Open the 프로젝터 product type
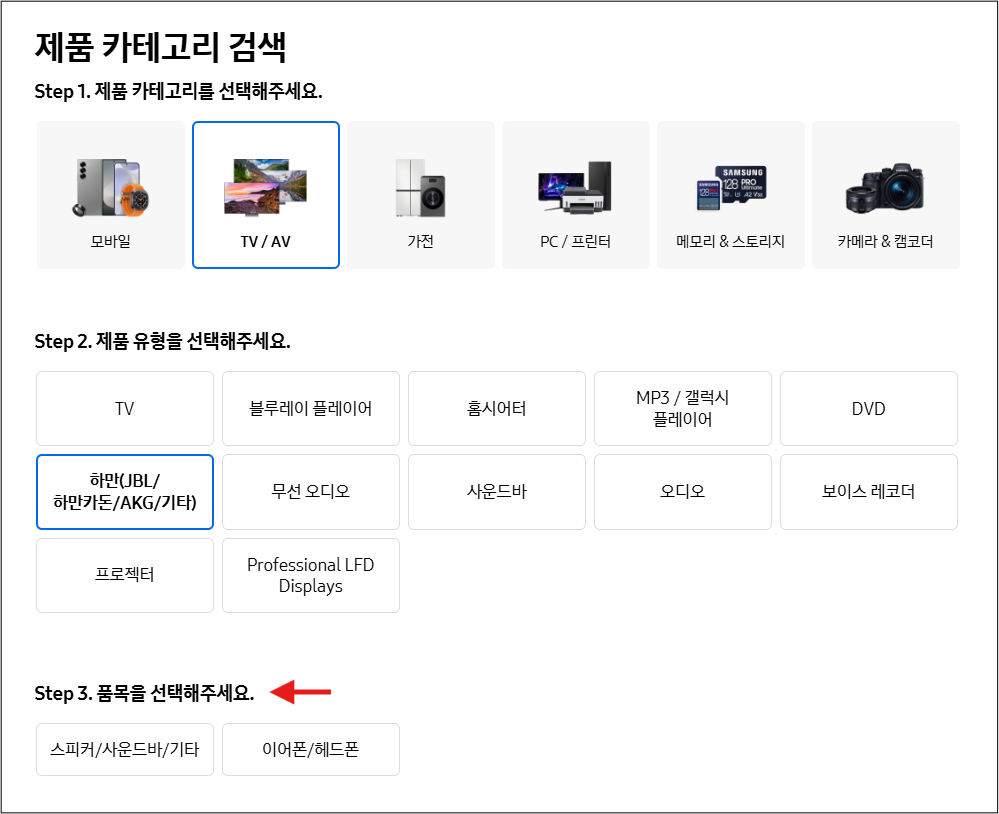Screen dimensions: 999x814 pyautogui.click(x=124, y=575)
